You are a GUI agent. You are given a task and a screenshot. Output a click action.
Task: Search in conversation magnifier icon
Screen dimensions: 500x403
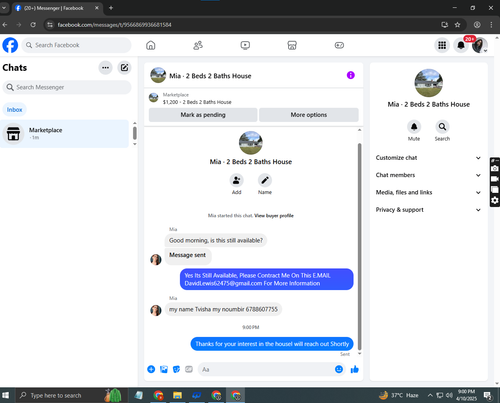click(442, 127)
